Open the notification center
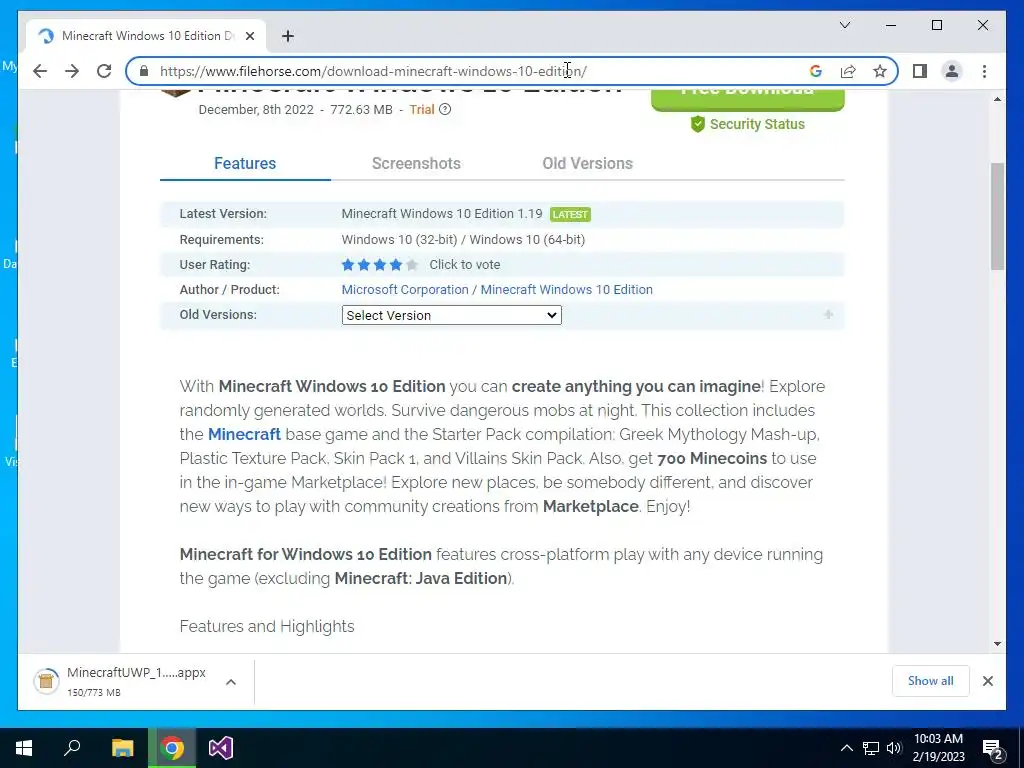This screenshot has height=768, width=1024. coord(993,748)
